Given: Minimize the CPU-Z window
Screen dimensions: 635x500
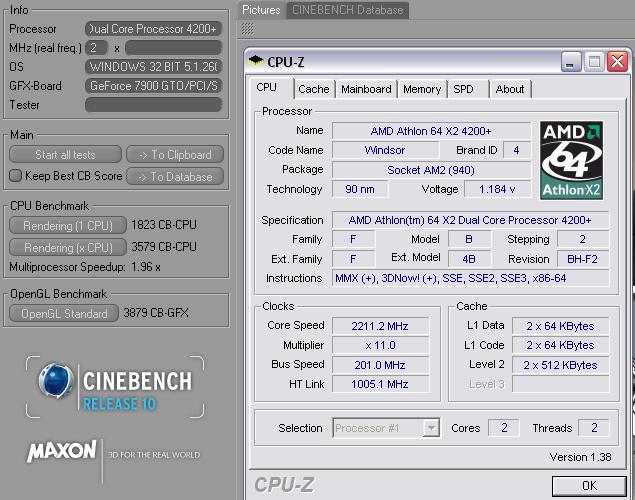Looking at the screenshot, I should [x=571, y=62].
